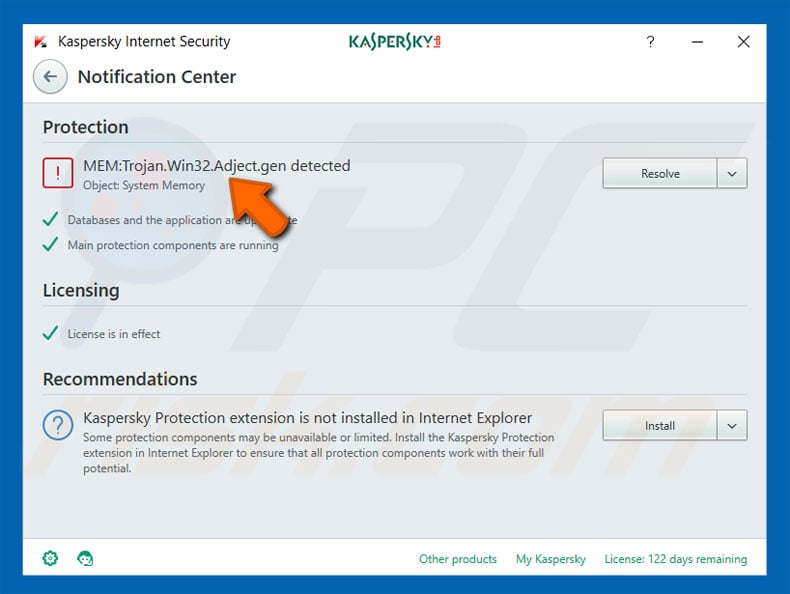
Task: Open the help question mark icon
Action: tap(650, 41)
